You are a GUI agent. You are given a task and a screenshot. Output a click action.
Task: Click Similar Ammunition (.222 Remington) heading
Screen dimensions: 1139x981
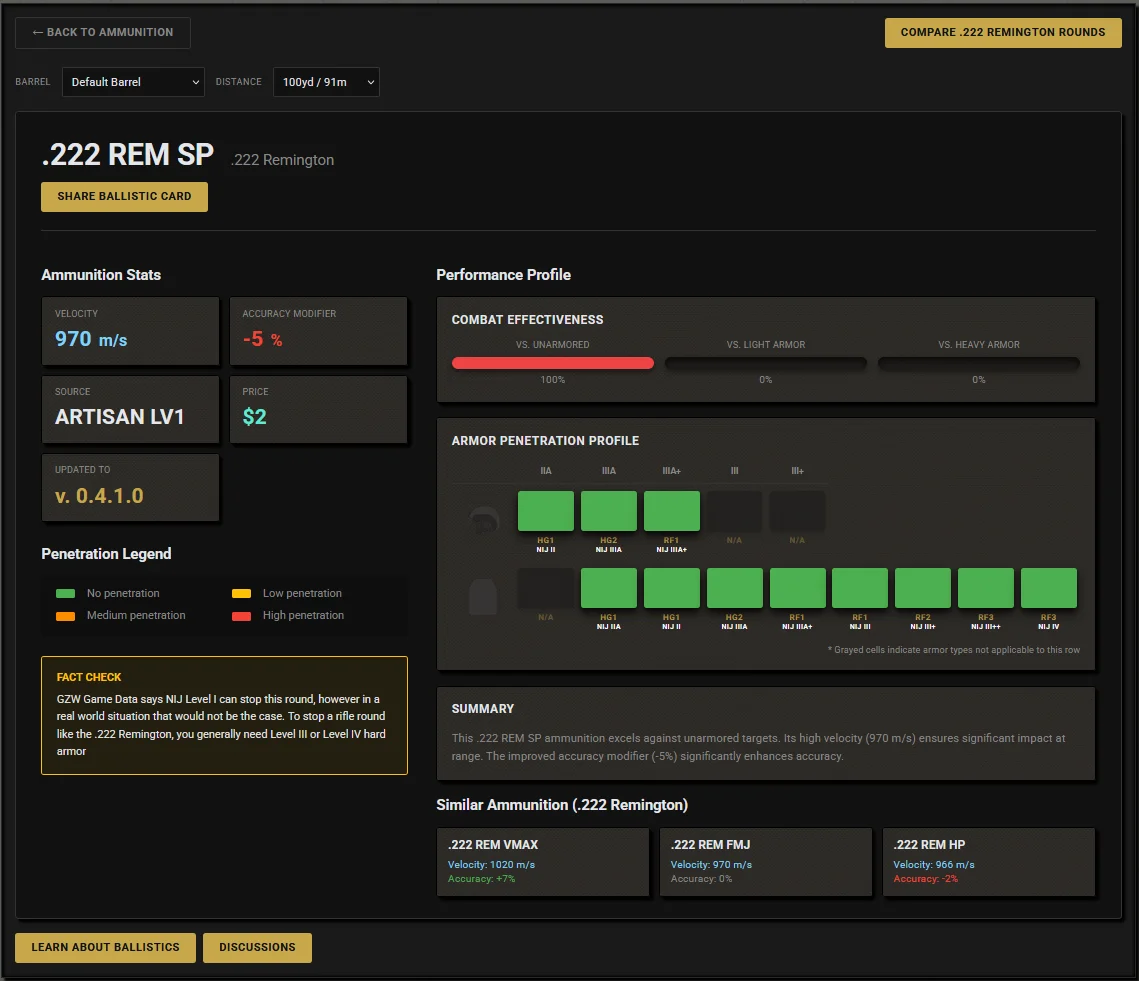point(562,805)
